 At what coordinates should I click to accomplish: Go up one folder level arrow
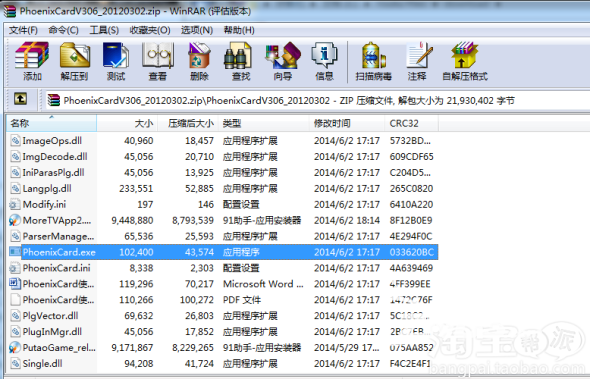(x=20, y=99)
